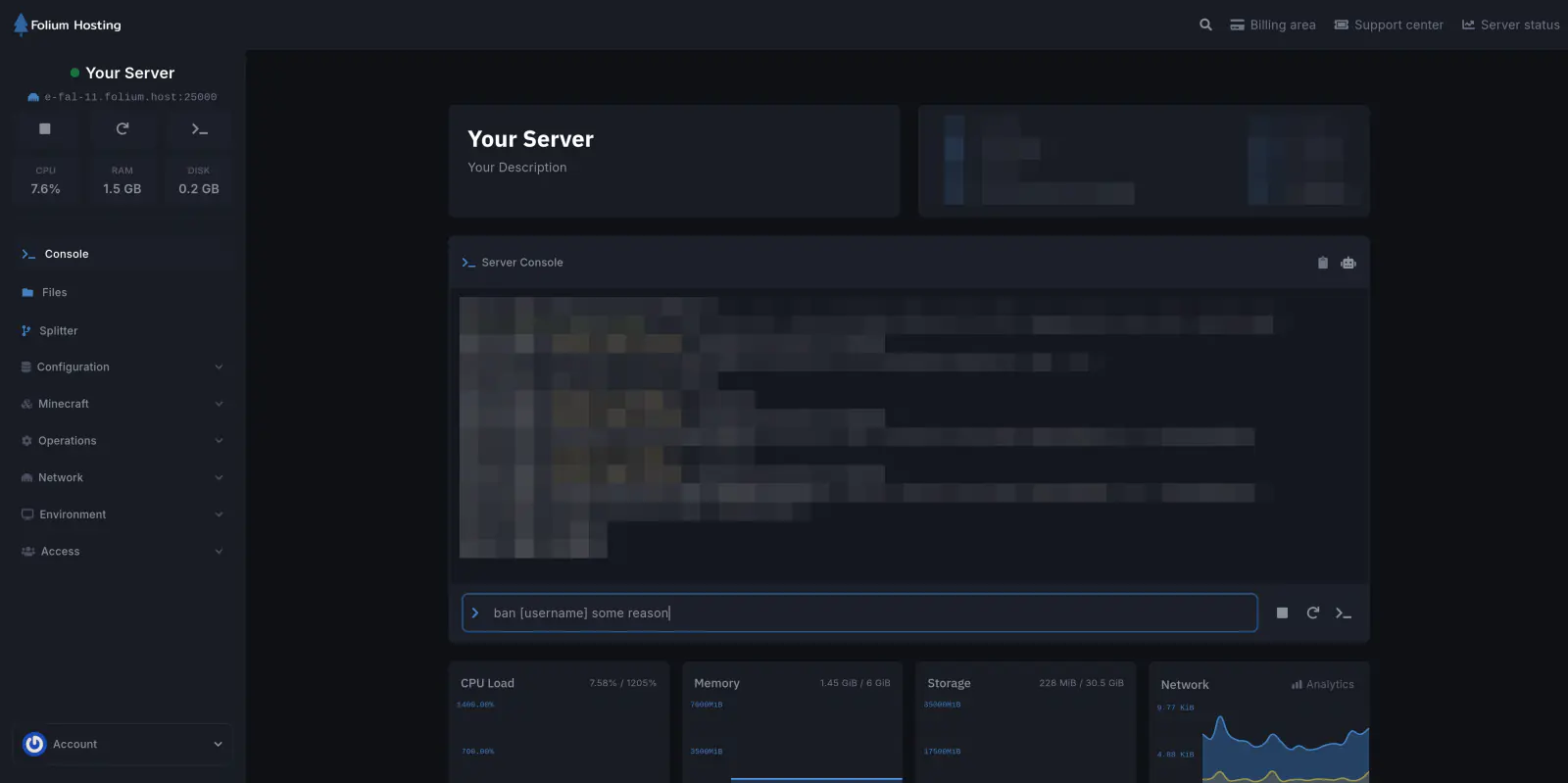Focus the console command input field
The height and width of the screenshot is (783, 1568).
pyautogui.click(x=862, y=613)
